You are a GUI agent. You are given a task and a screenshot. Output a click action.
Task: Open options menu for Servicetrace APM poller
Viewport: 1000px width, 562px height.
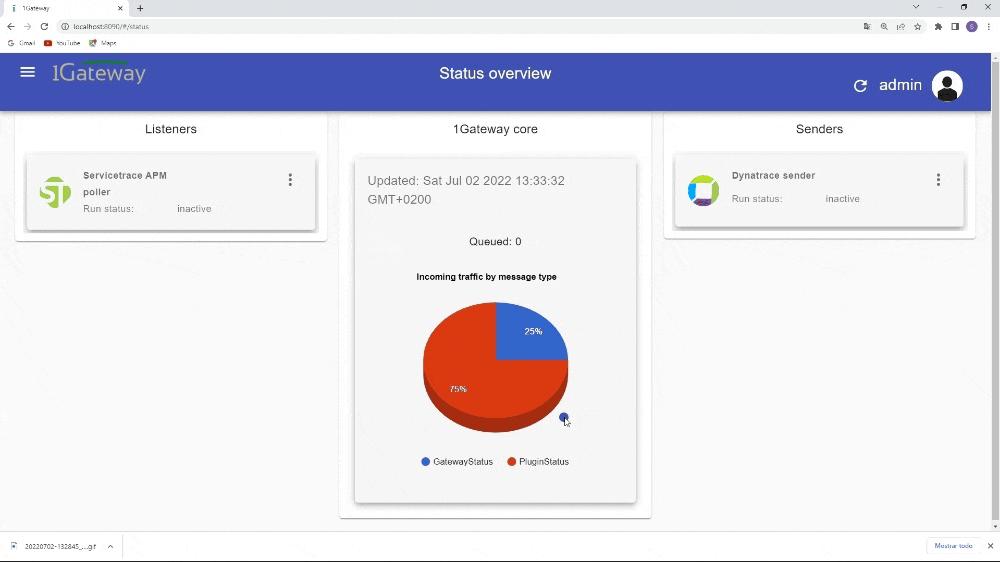(290, 180)
